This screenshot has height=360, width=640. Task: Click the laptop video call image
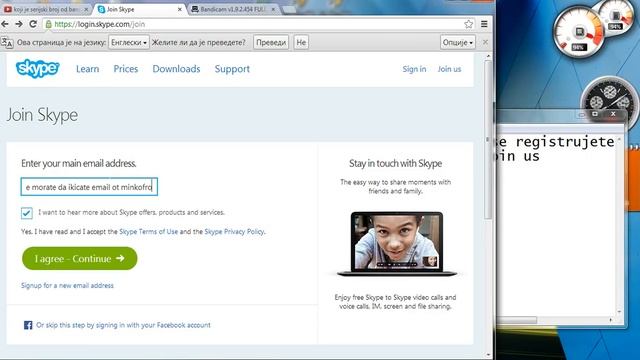coord(397,244)
